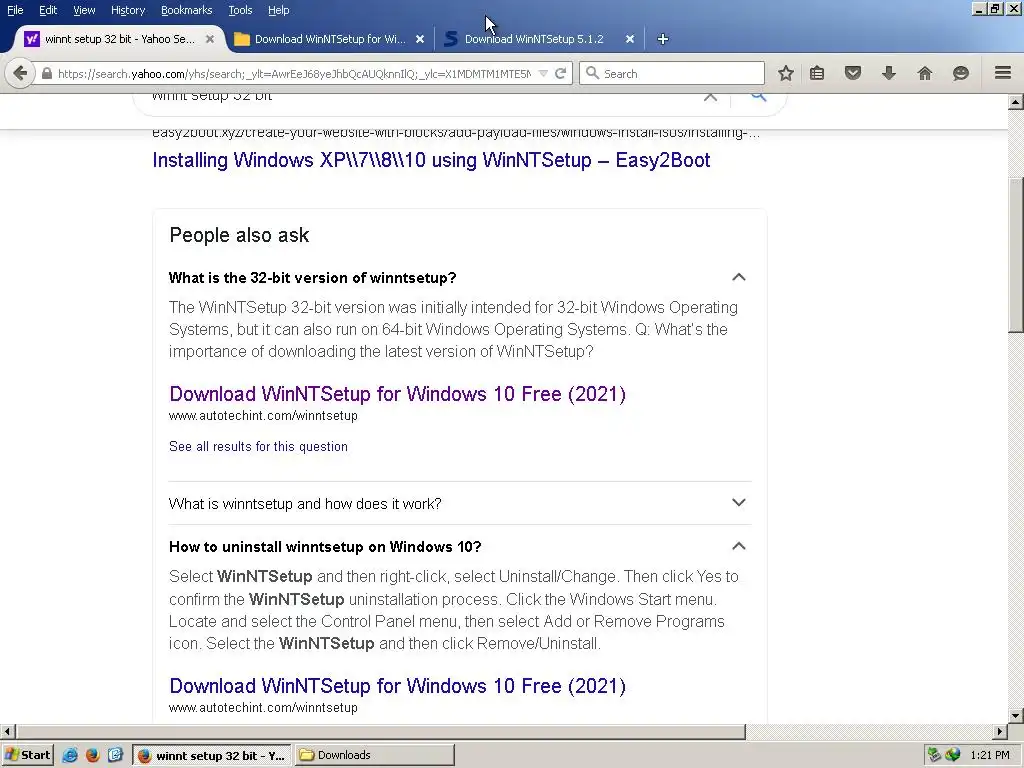
Task: Click the Yahoo search query field
Action: pos(418,97)
